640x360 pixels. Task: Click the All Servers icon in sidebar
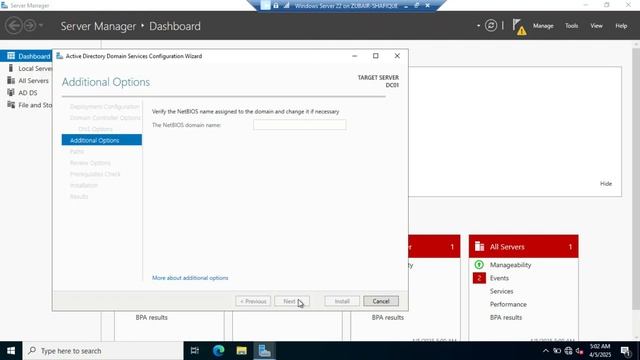(11, 80)
